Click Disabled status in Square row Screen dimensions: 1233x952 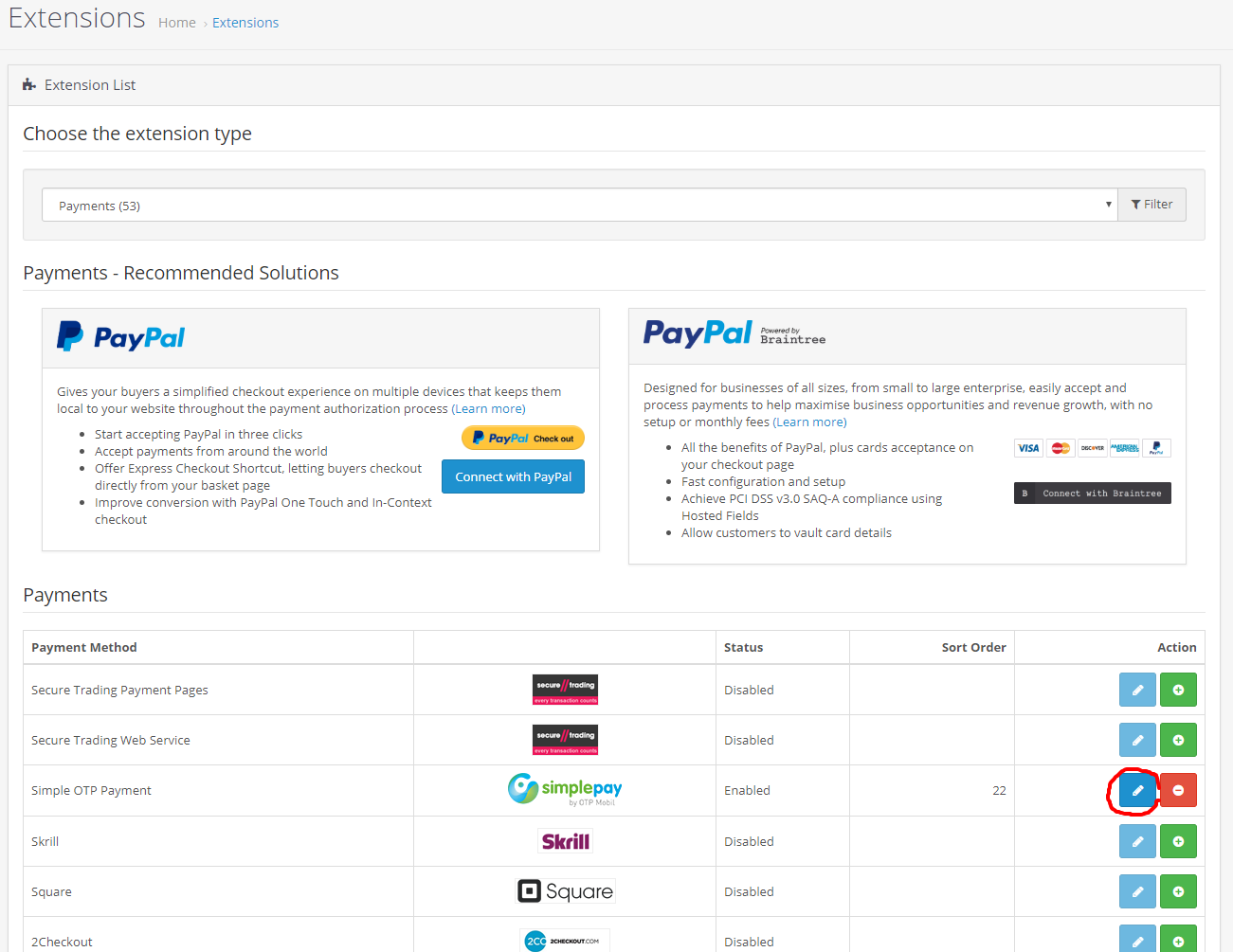(749, 891)
